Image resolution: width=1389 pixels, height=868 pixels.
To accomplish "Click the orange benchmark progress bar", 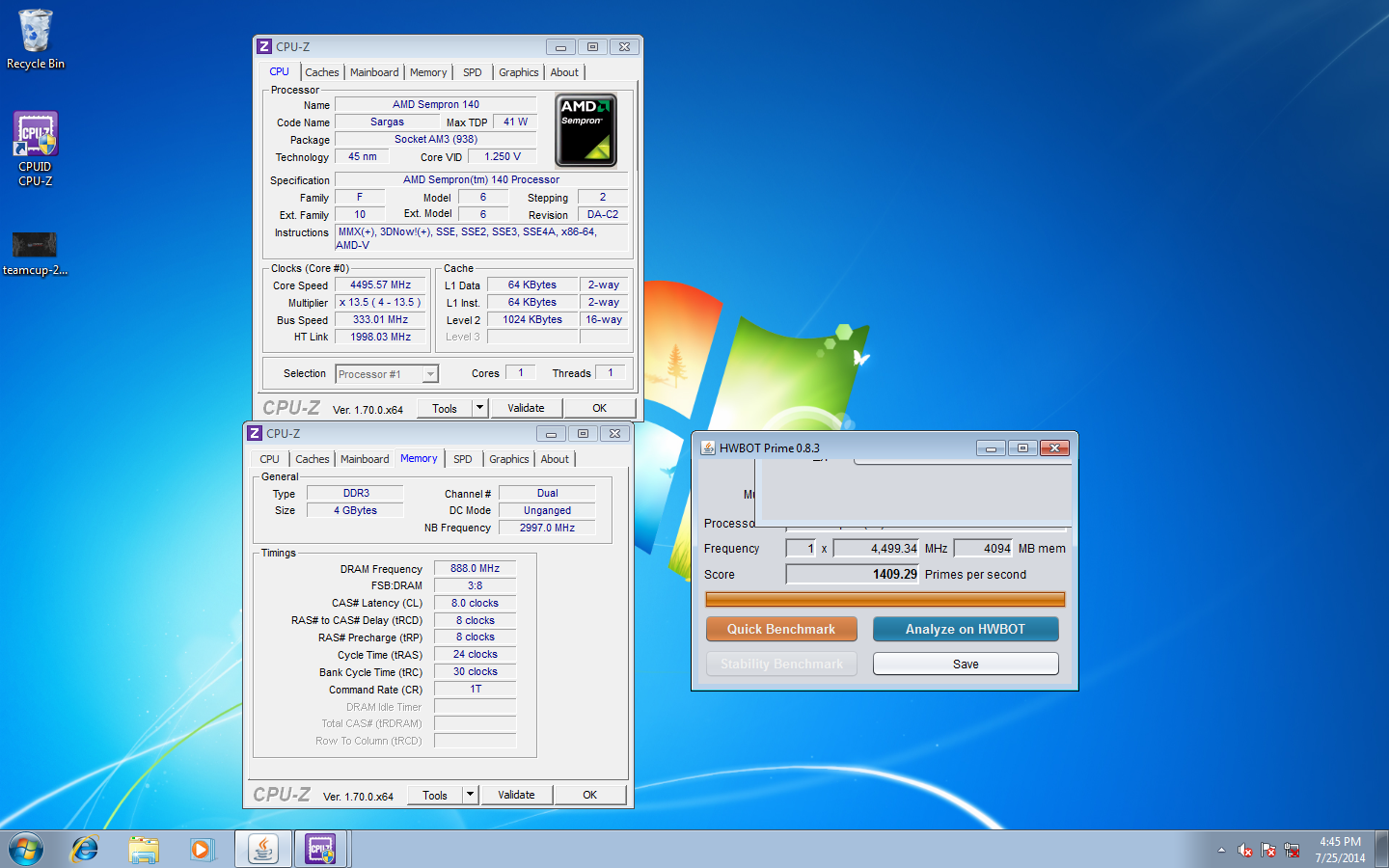I will tap(885, 599).
